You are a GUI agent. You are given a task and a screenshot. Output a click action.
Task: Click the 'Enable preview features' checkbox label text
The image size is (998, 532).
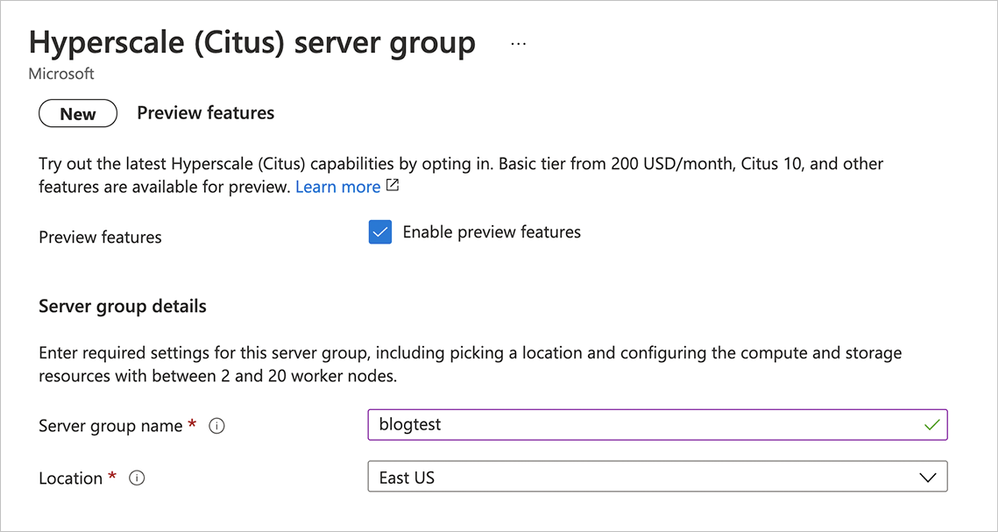point(491,232)
